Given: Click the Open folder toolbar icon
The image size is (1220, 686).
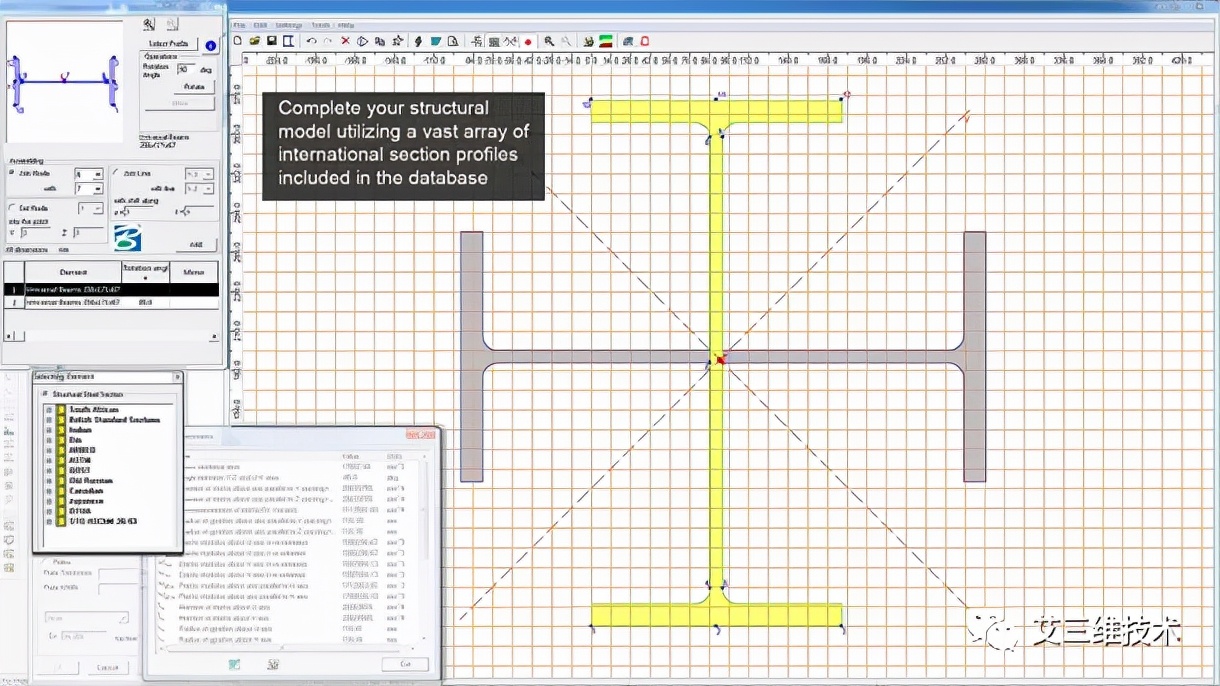Looking at the screenshot, I should 255,41.
